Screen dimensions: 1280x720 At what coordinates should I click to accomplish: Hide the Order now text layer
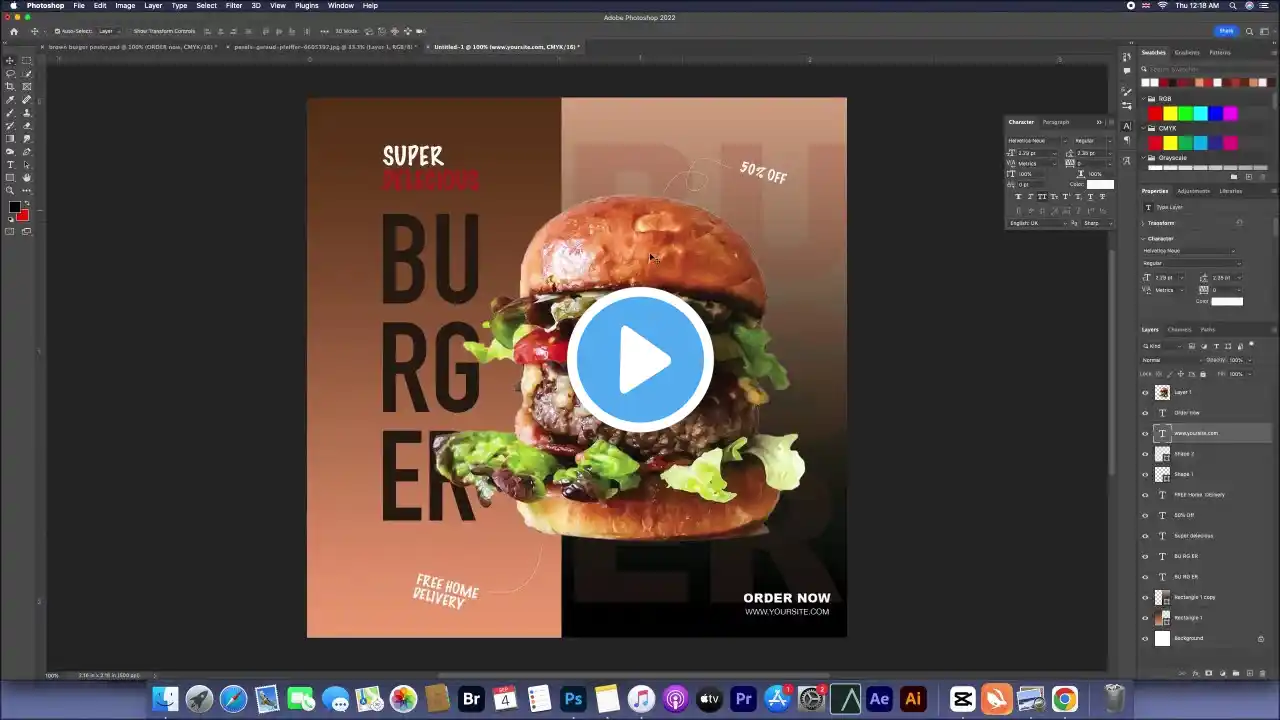[1146, 413]
